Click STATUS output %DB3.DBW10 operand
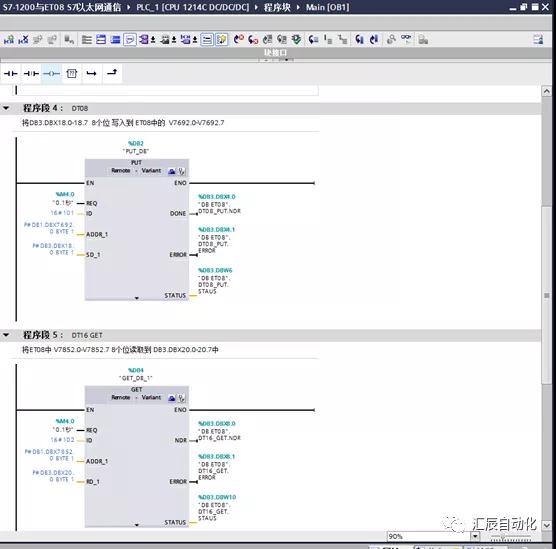556x549 pixels. 217,497
